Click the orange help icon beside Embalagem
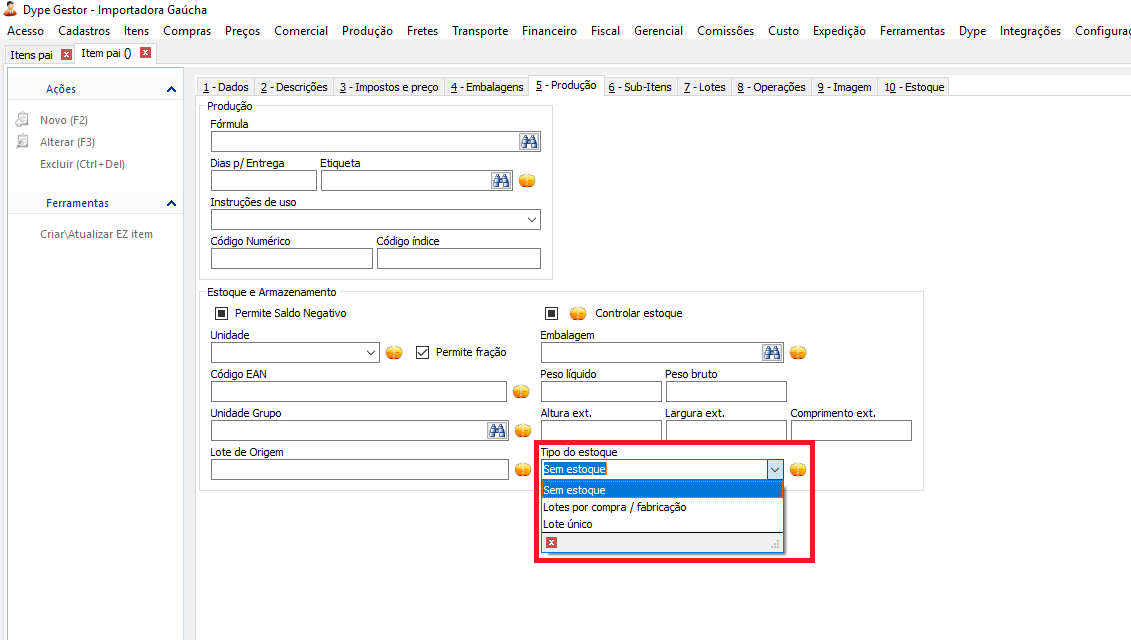Image resolution: width=1131 pixels, height=640 pixels. 798,352
